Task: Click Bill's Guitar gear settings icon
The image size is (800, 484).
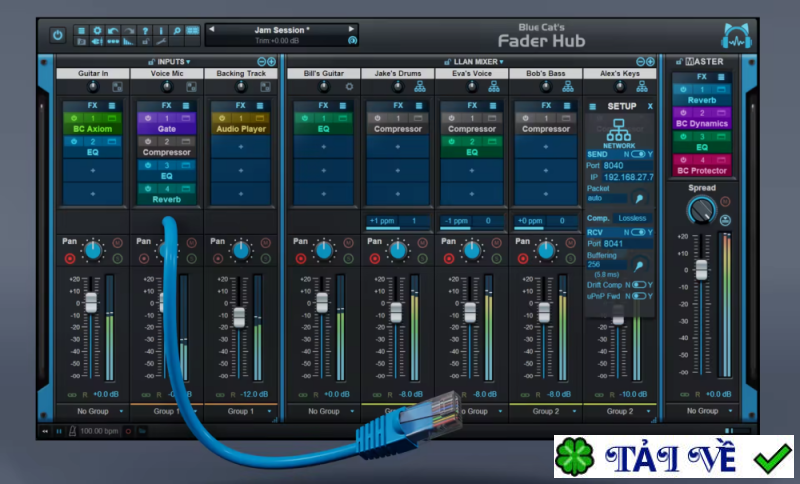Action: pos(349,87)
